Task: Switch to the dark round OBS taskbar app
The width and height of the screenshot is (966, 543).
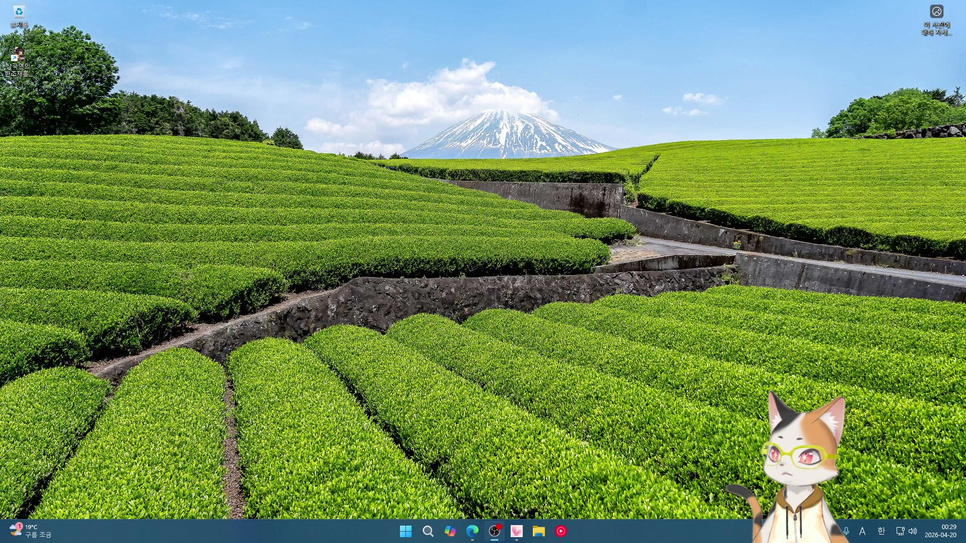Action: tap(494, 531)
